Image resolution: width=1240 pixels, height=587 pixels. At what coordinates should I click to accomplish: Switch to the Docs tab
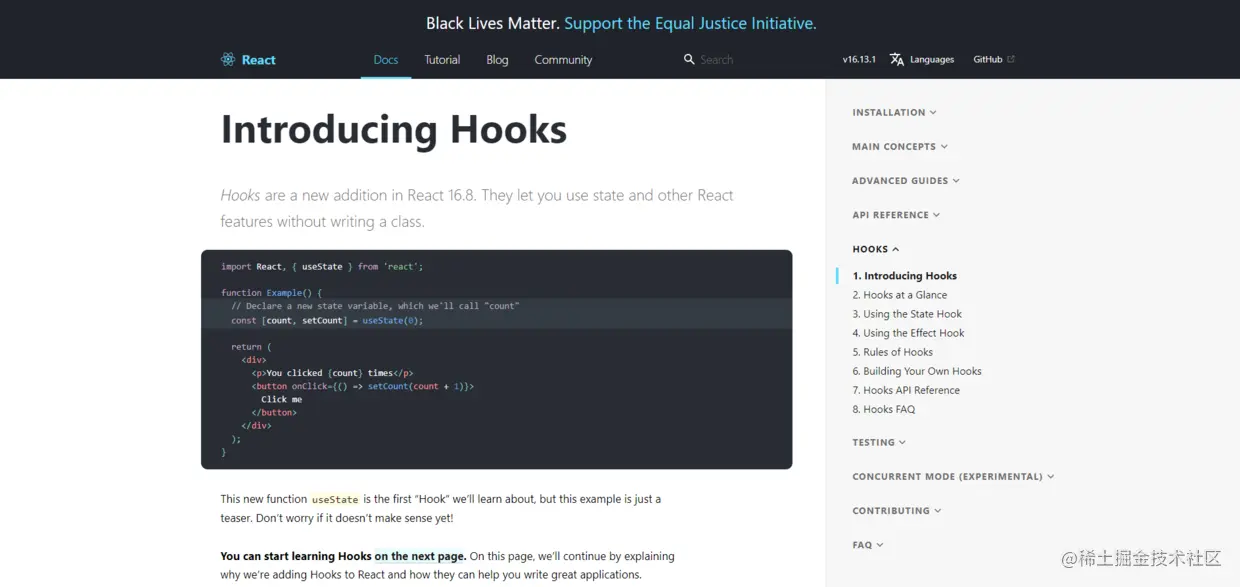point(386,60)
